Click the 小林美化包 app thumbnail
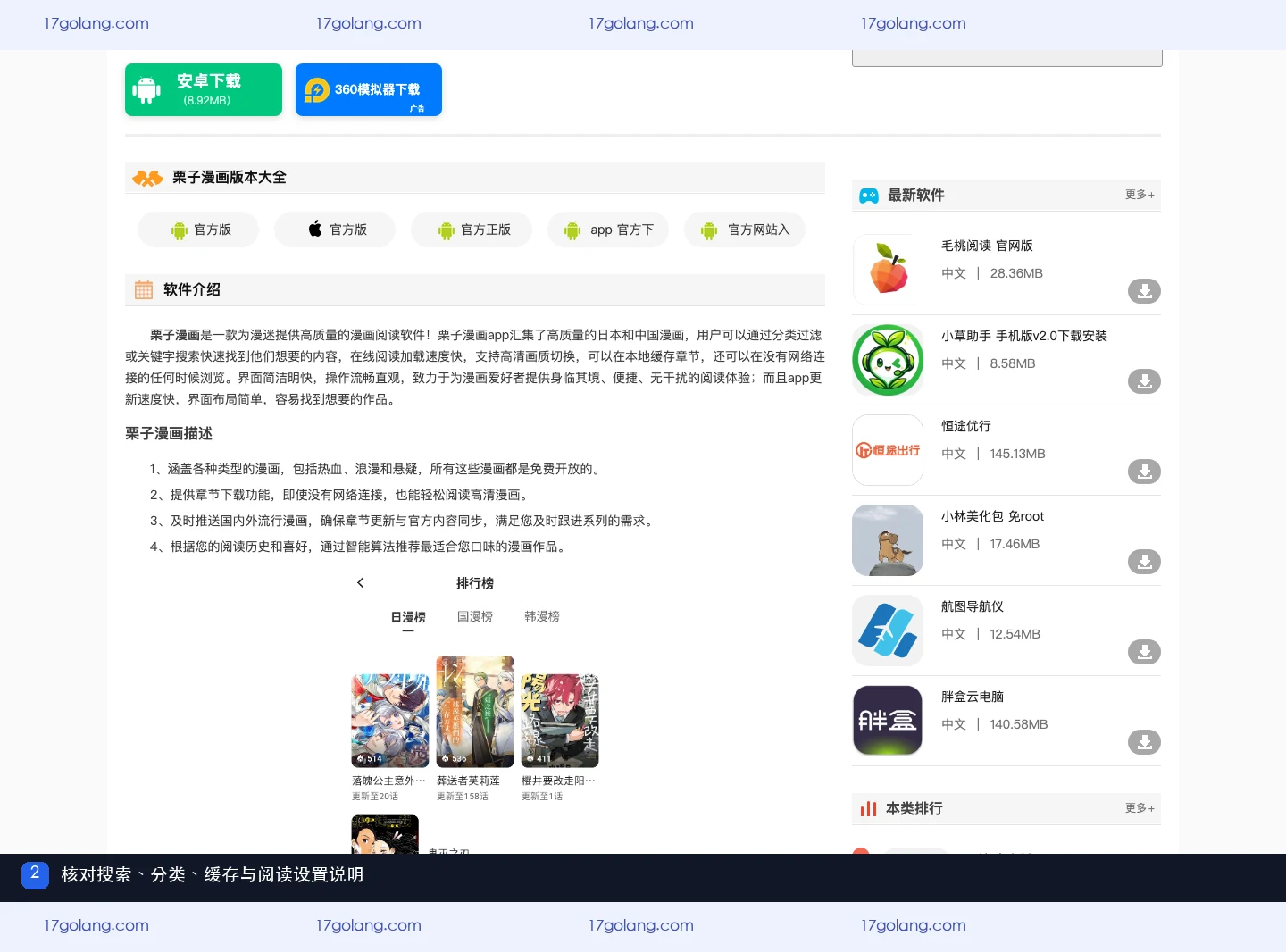 [x=888, y=540]
